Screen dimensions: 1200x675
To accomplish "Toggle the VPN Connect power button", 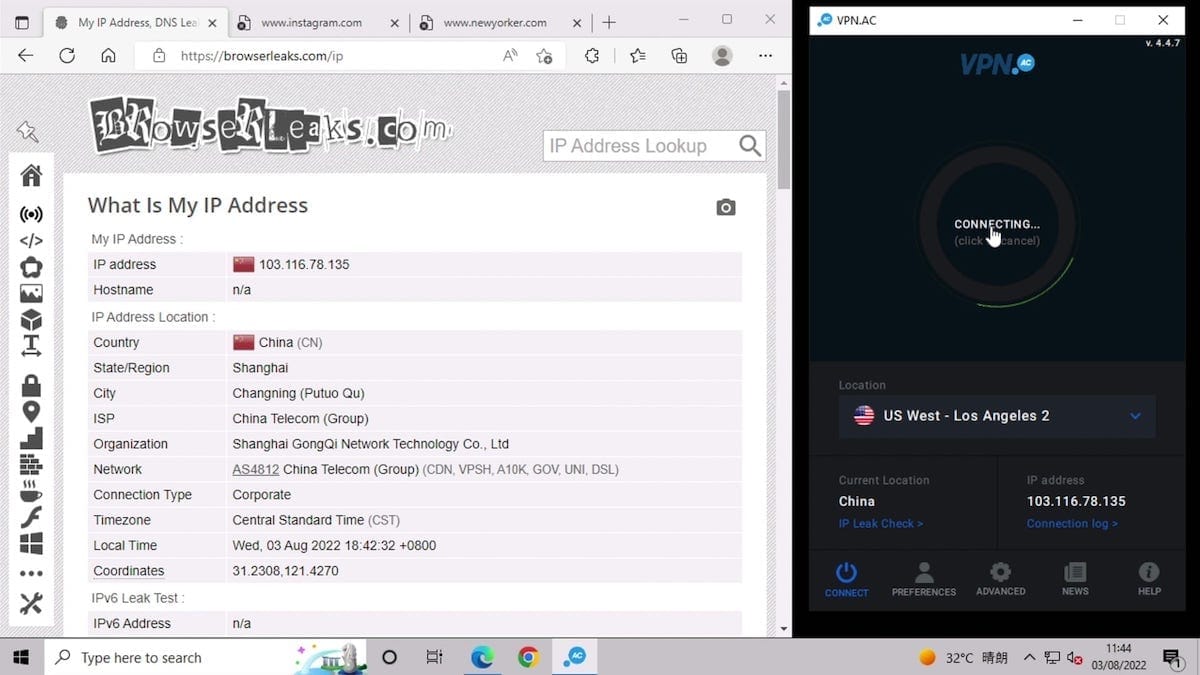I will (847, 579).
